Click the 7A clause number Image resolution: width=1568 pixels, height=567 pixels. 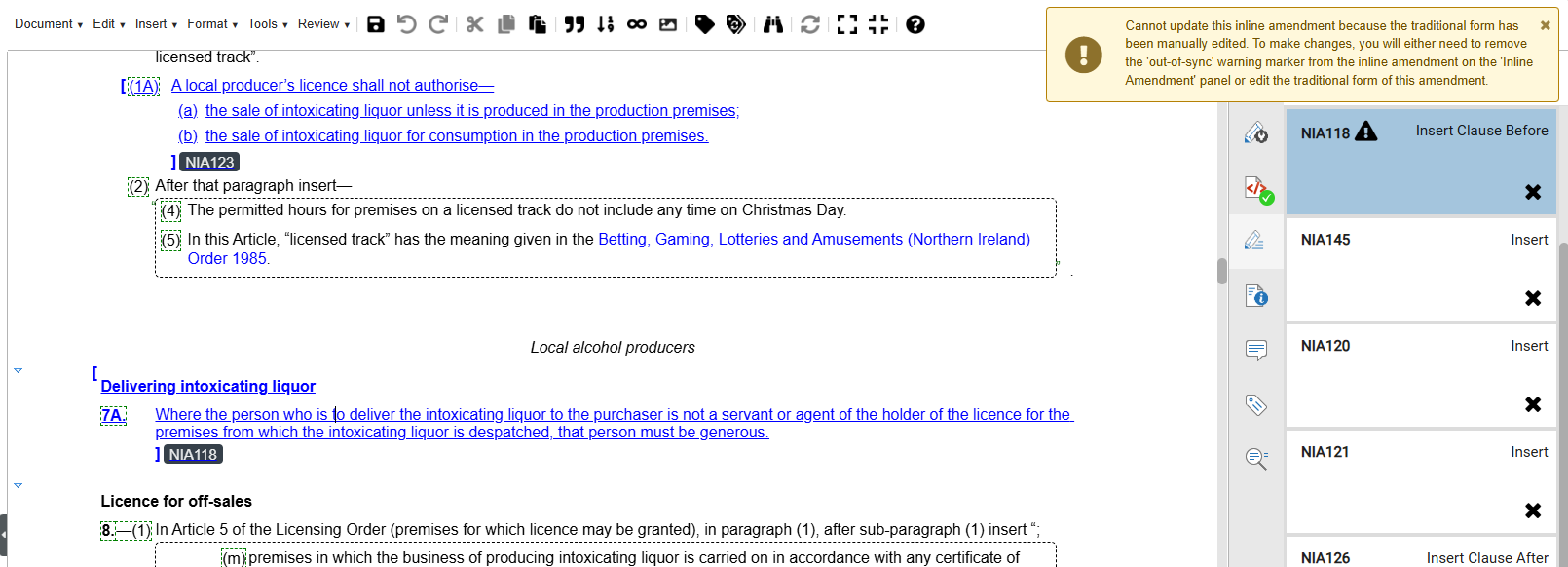pyautogui.click(x=113, y=416)
